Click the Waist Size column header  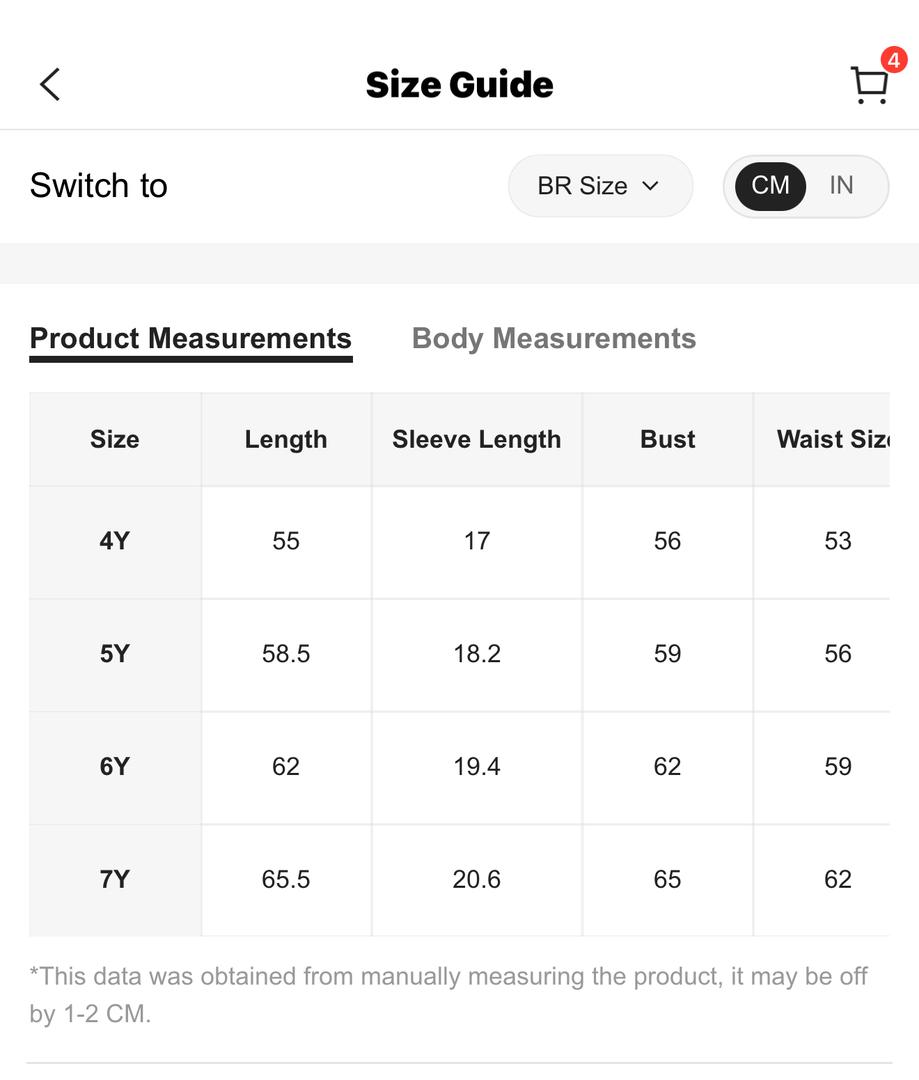[833, 439]
